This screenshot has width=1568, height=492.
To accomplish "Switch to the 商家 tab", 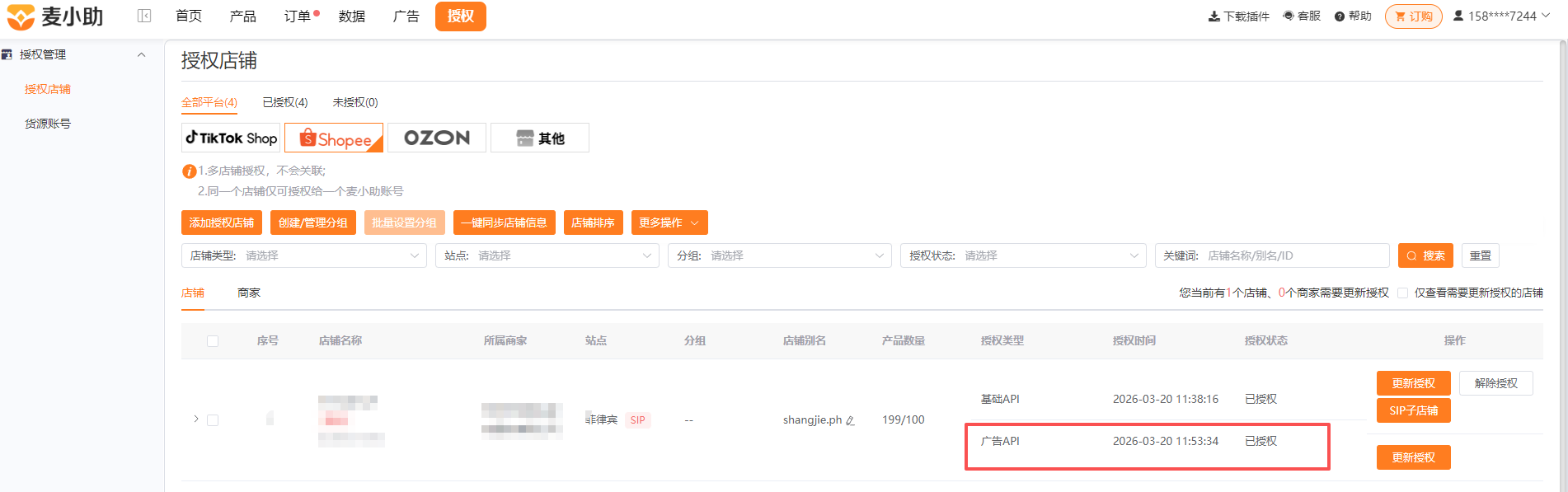I will [x=249, y=293].
